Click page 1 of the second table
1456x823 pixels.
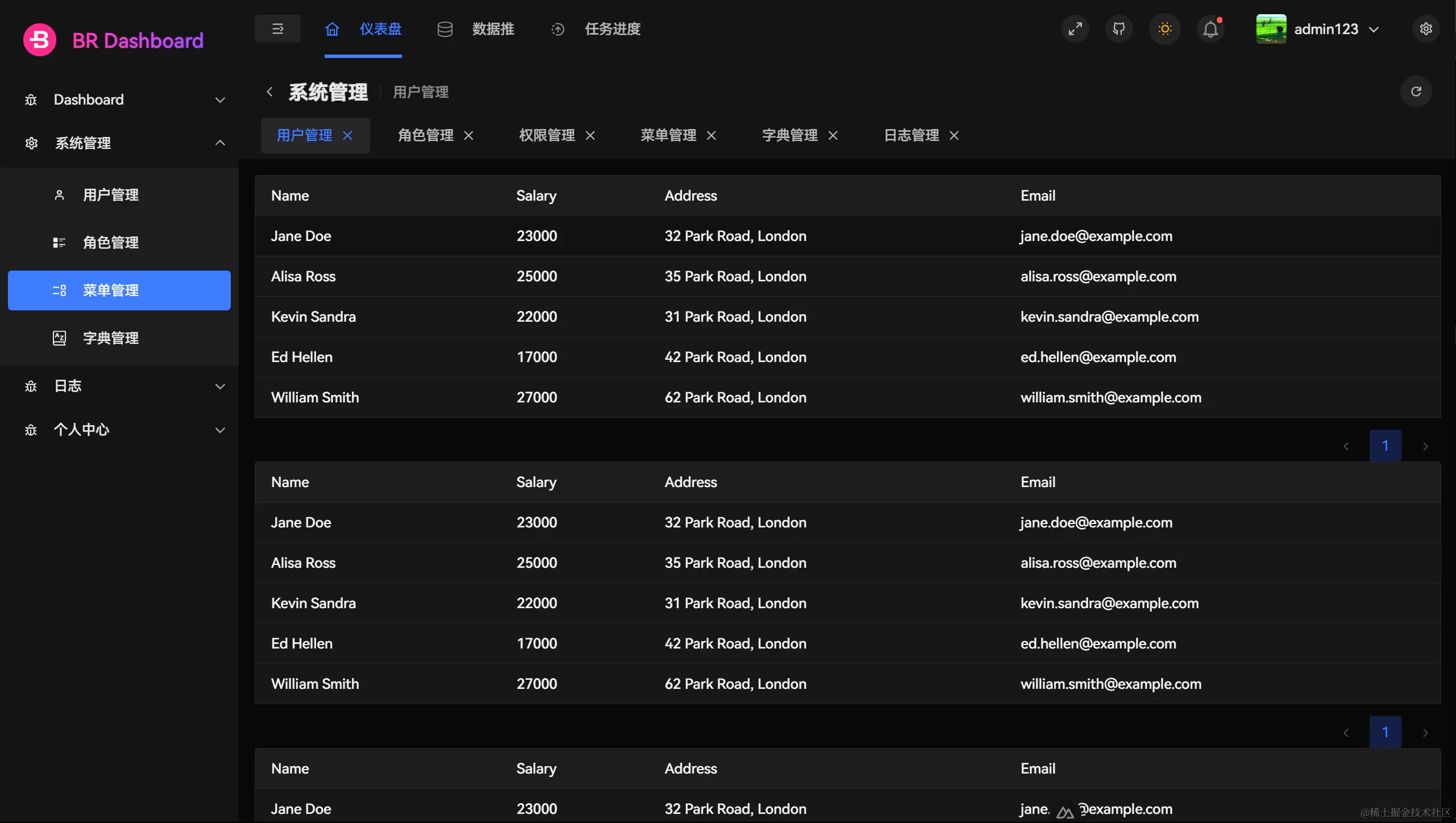coord(1385,732)
